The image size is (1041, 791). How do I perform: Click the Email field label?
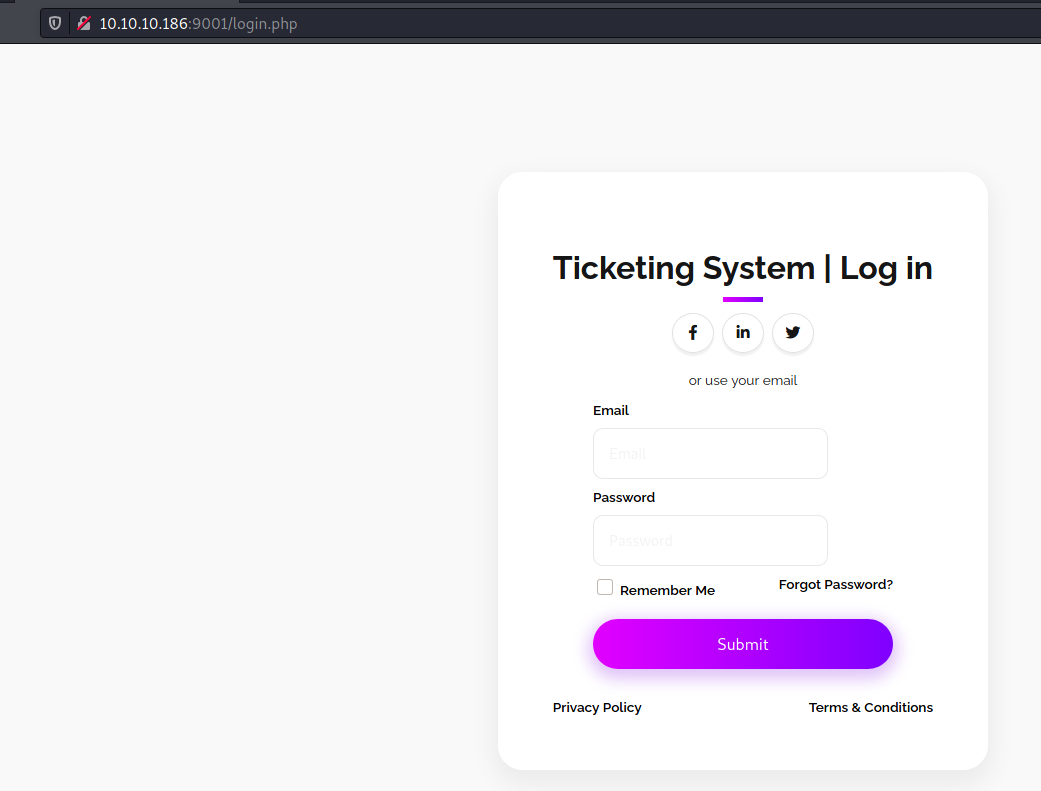pyautogui.click(x=611, y=410)
